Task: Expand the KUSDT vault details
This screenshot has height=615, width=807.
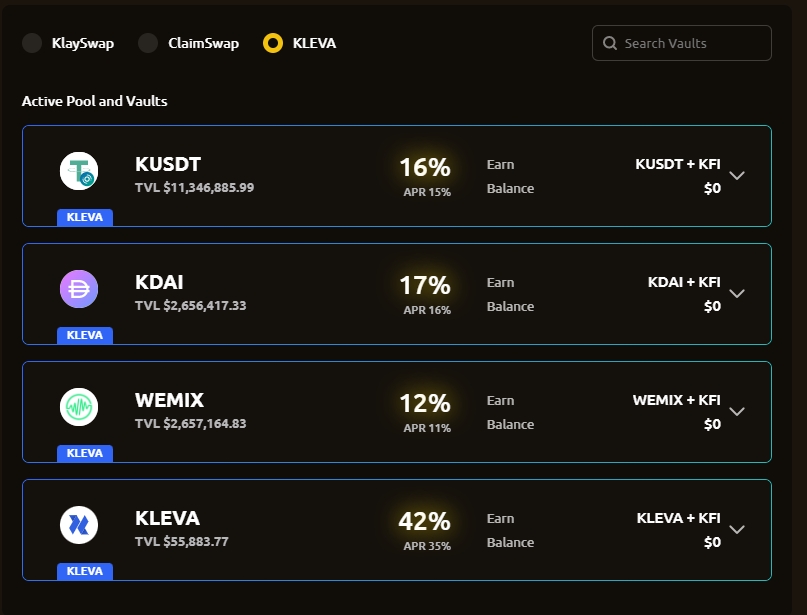Action: pos(737,176)
